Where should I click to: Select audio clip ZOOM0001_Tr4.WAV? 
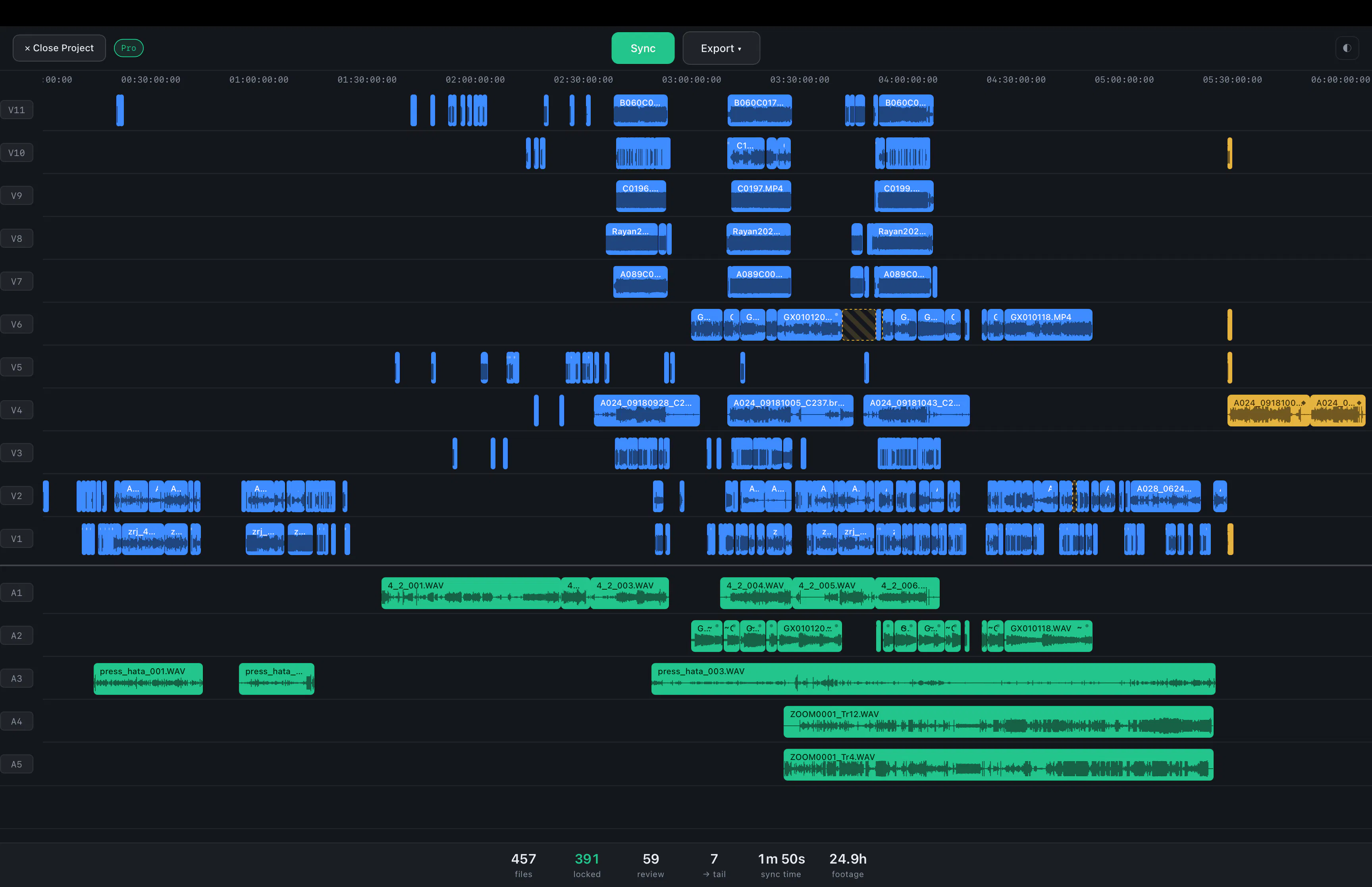point(998,764)
